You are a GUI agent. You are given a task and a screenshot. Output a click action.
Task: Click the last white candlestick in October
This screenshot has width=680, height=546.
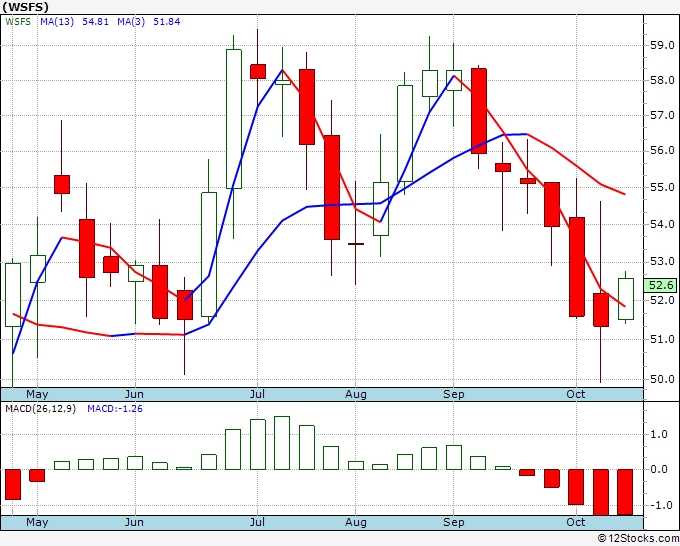626,299
